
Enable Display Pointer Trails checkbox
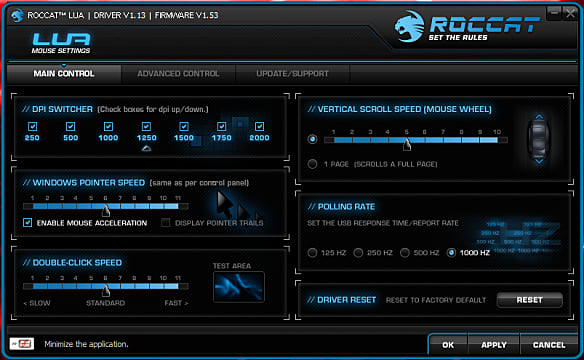click(166, 223)
